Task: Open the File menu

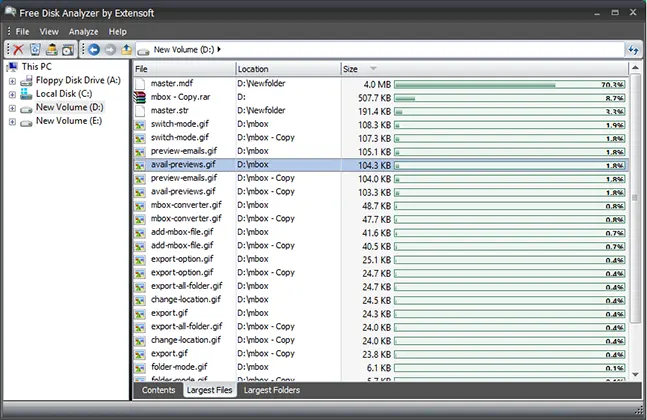Action: pos(22,32)
